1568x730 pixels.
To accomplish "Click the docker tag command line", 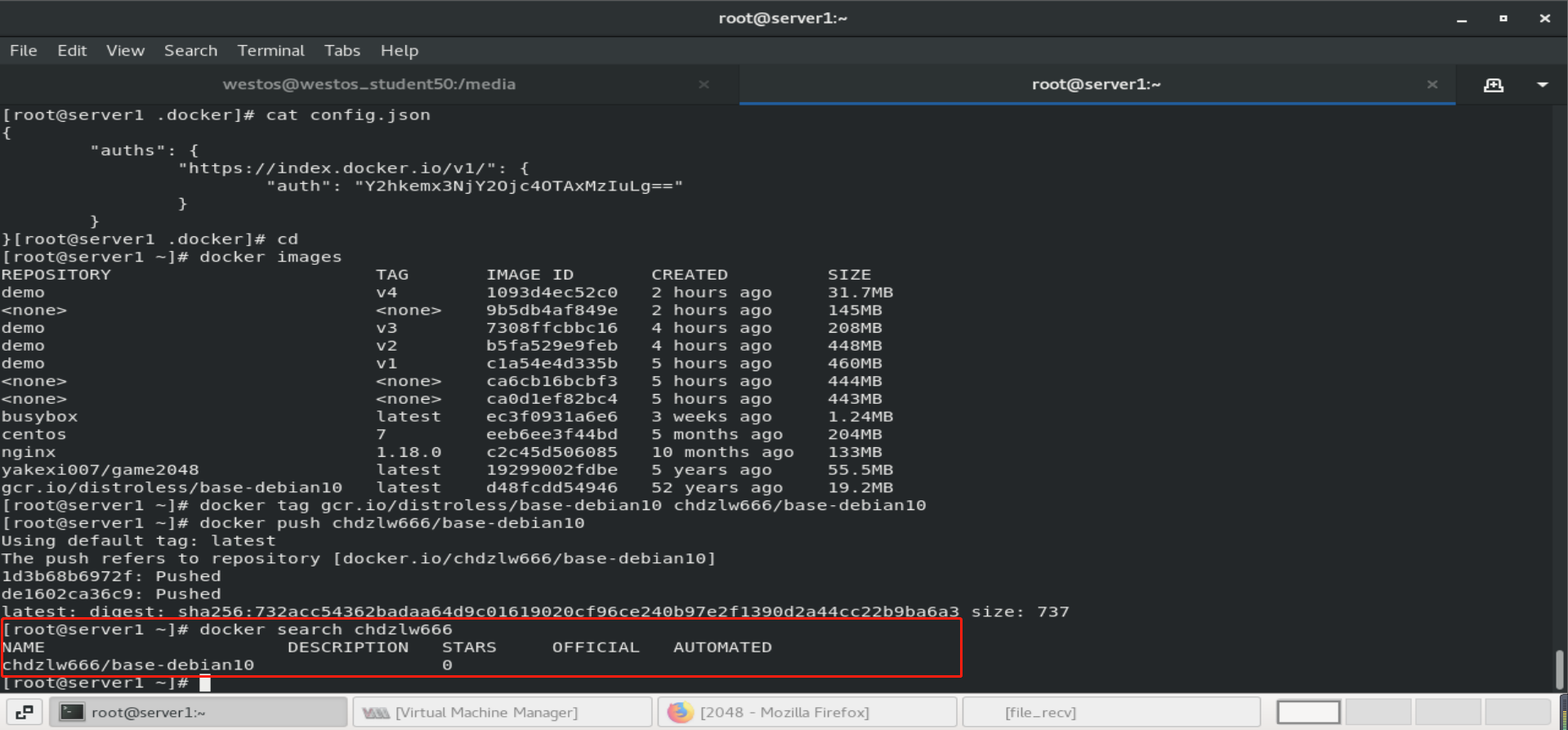I will [464, 506].
